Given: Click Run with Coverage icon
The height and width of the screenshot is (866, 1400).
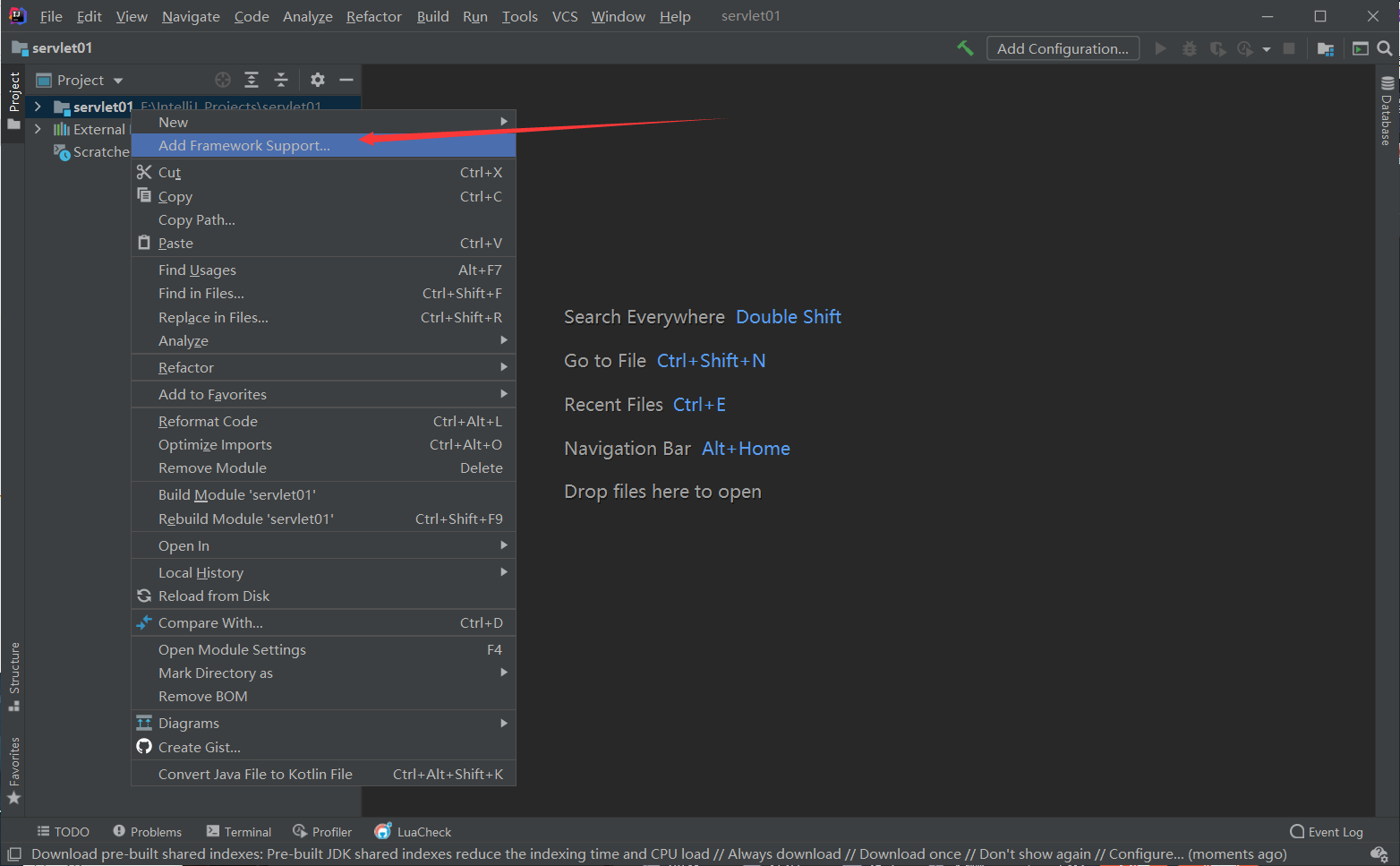Looking at the screenshot, I should pyautogui.click(x=1217, y=48).
